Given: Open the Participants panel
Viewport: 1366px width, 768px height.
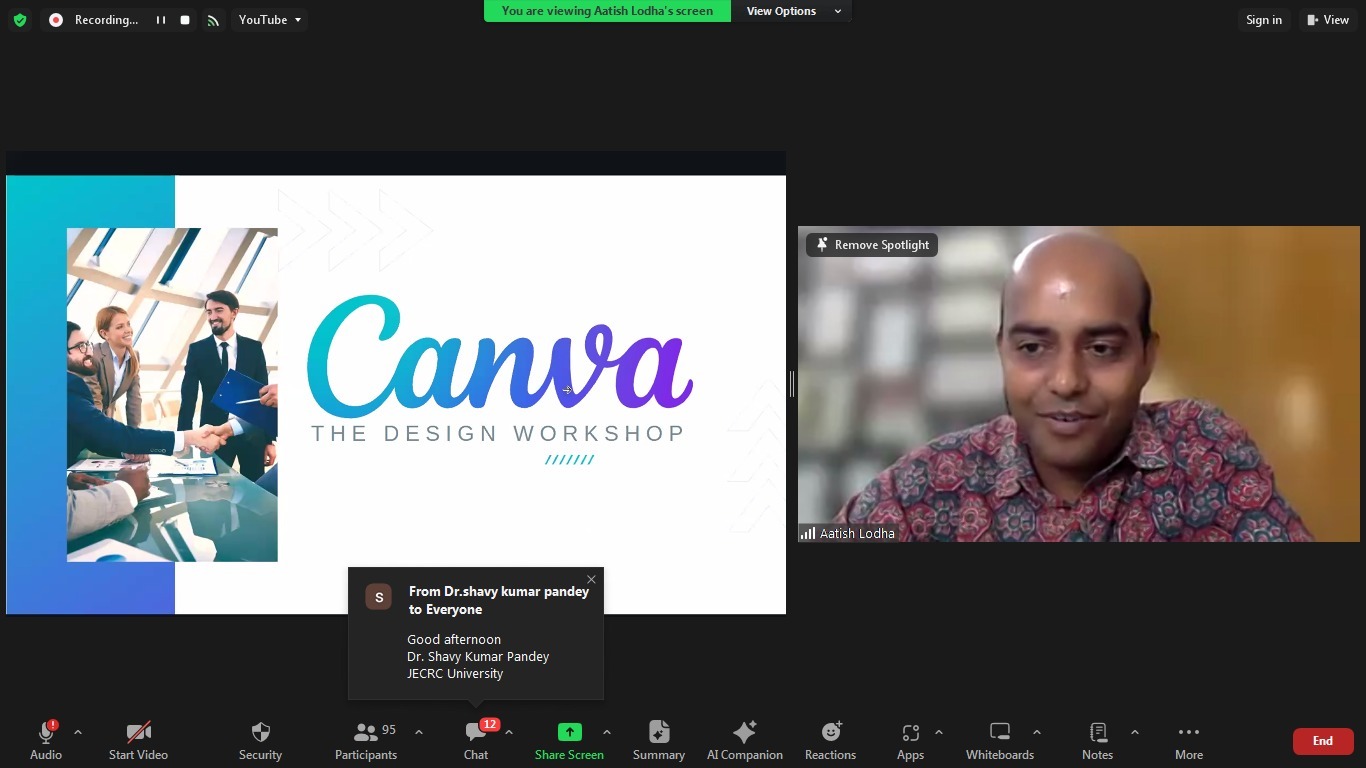Looking at the screenshot, I should (x=366, y=740).
